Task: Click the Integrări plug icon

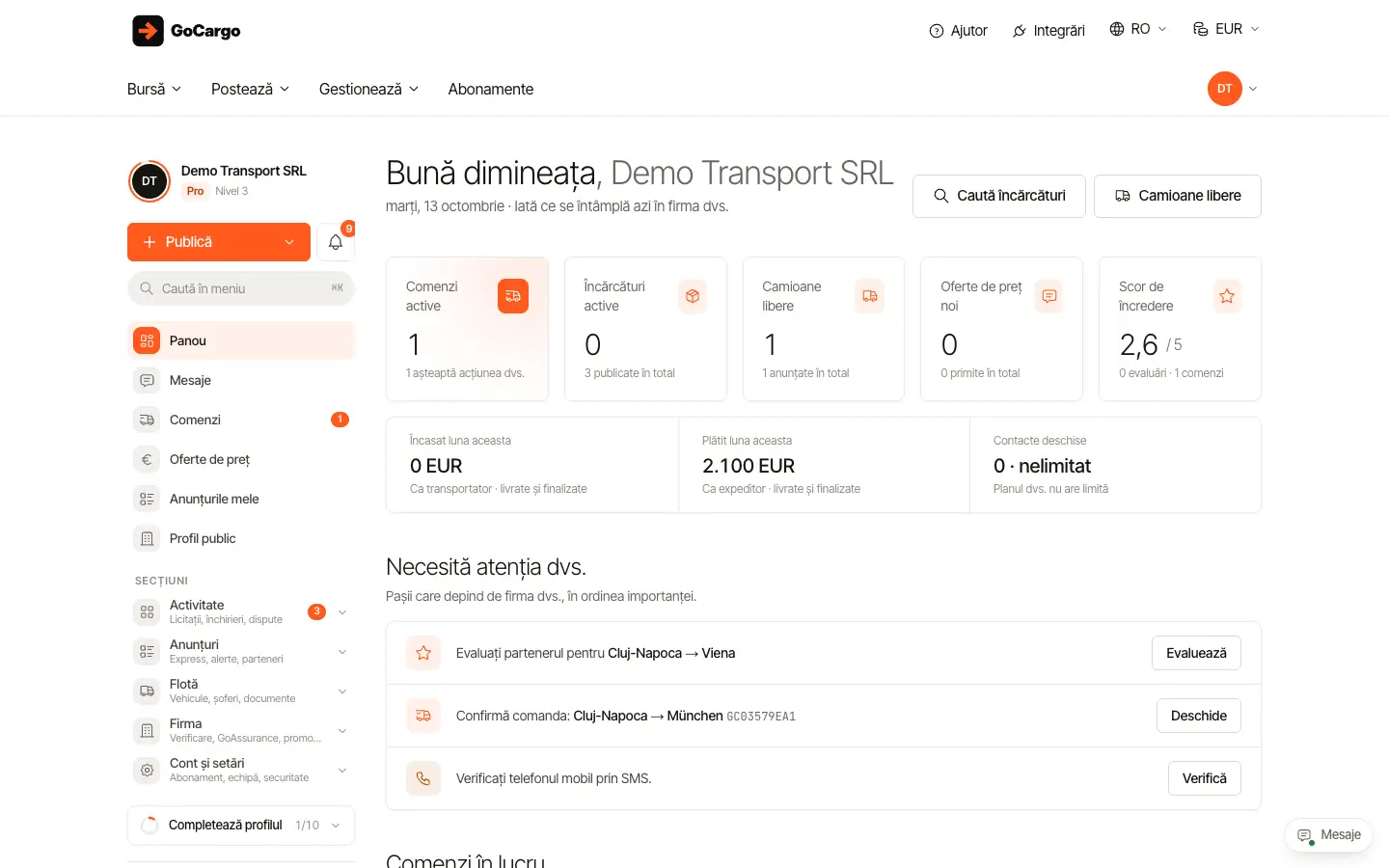Action: 1020,31
